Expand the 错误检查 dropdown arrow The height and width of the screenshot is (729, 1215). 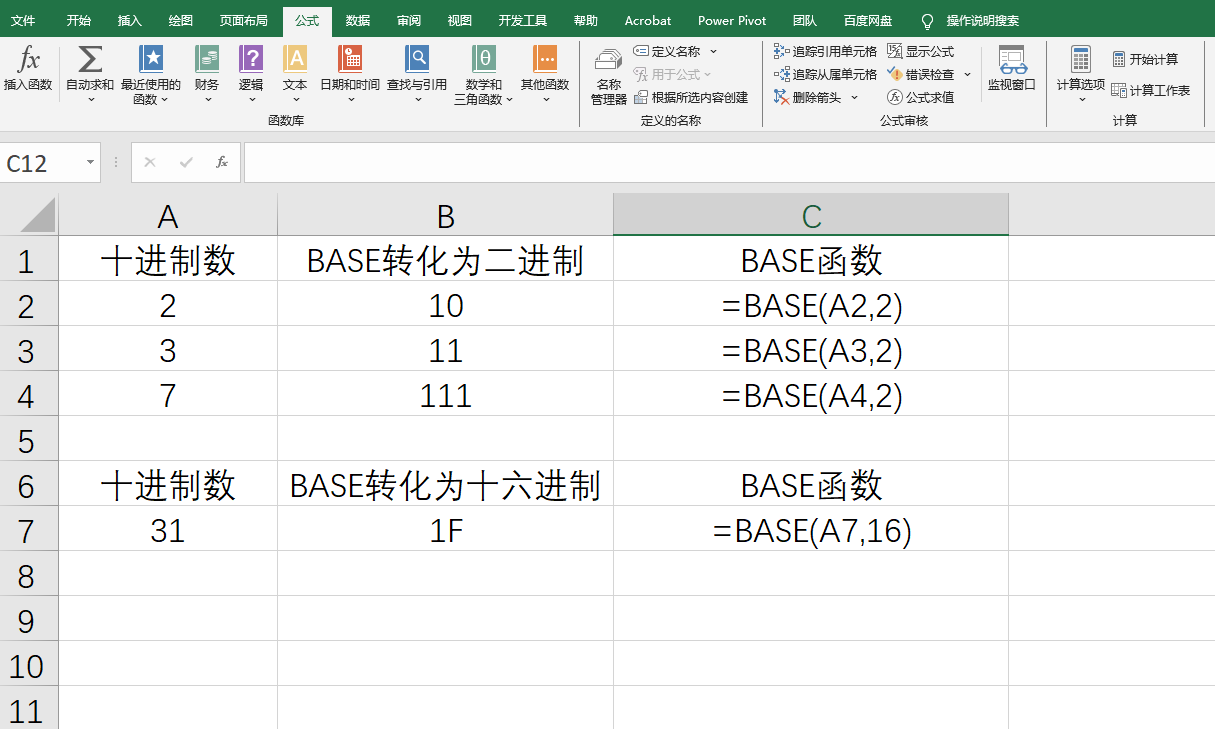(x=967, y=74)
